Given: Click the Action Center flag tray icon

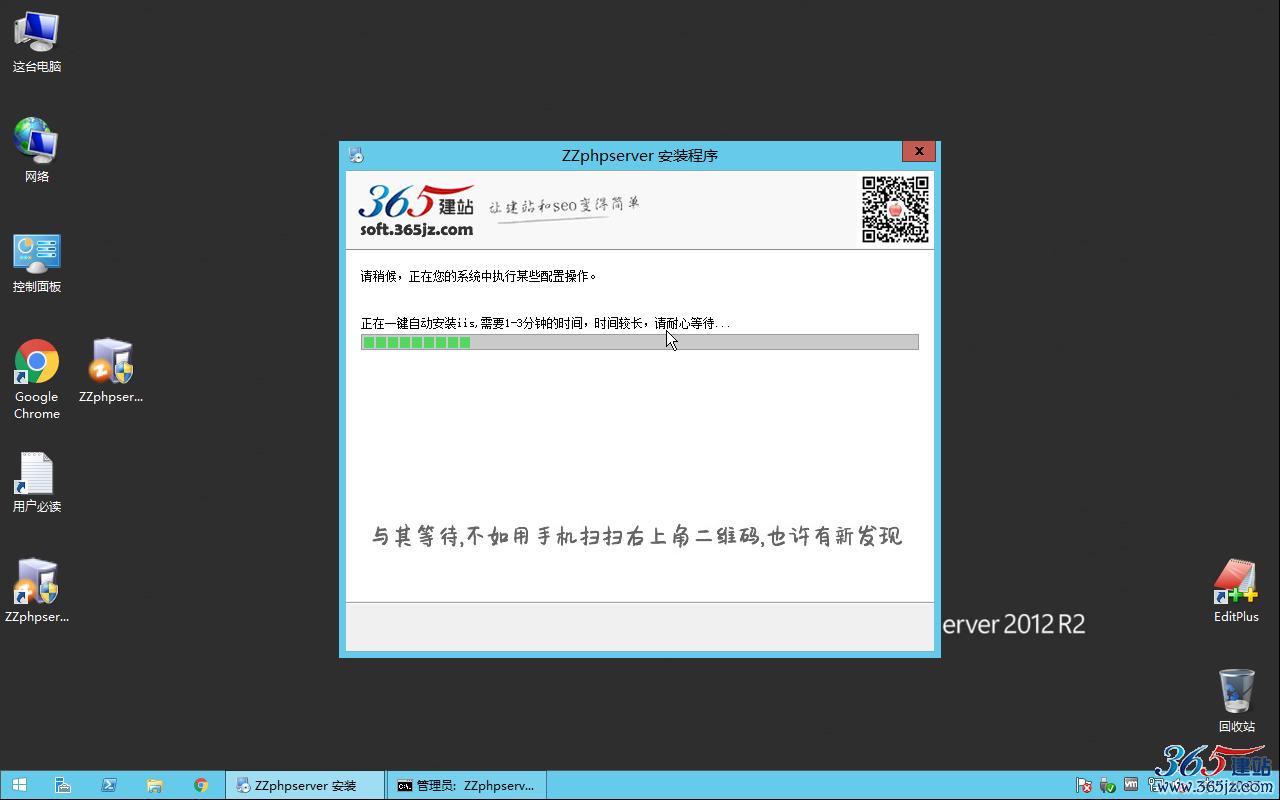Looking at the screenshot, I should tap(1083, 785).
